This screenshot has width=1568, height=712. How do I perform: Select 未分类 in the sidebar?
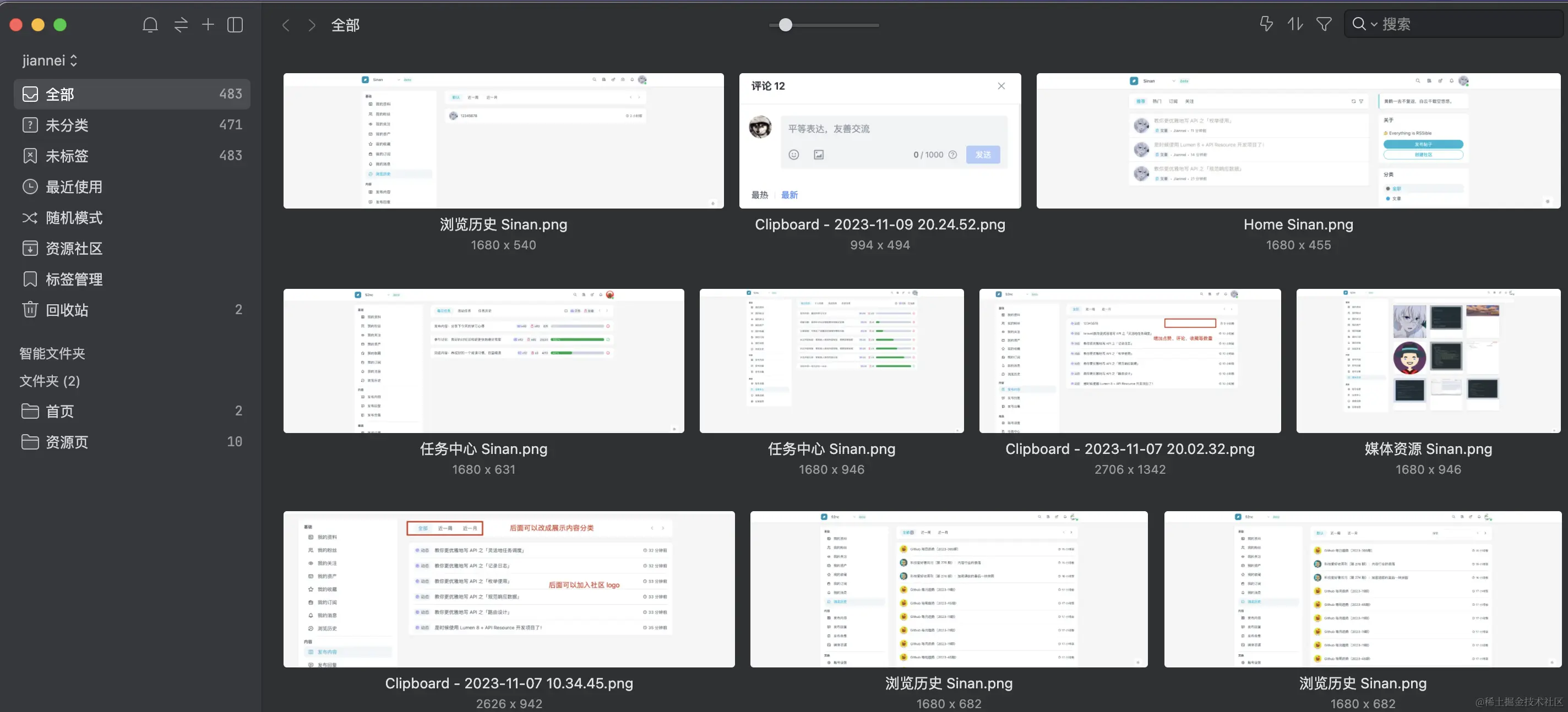[x=67, y=125]
